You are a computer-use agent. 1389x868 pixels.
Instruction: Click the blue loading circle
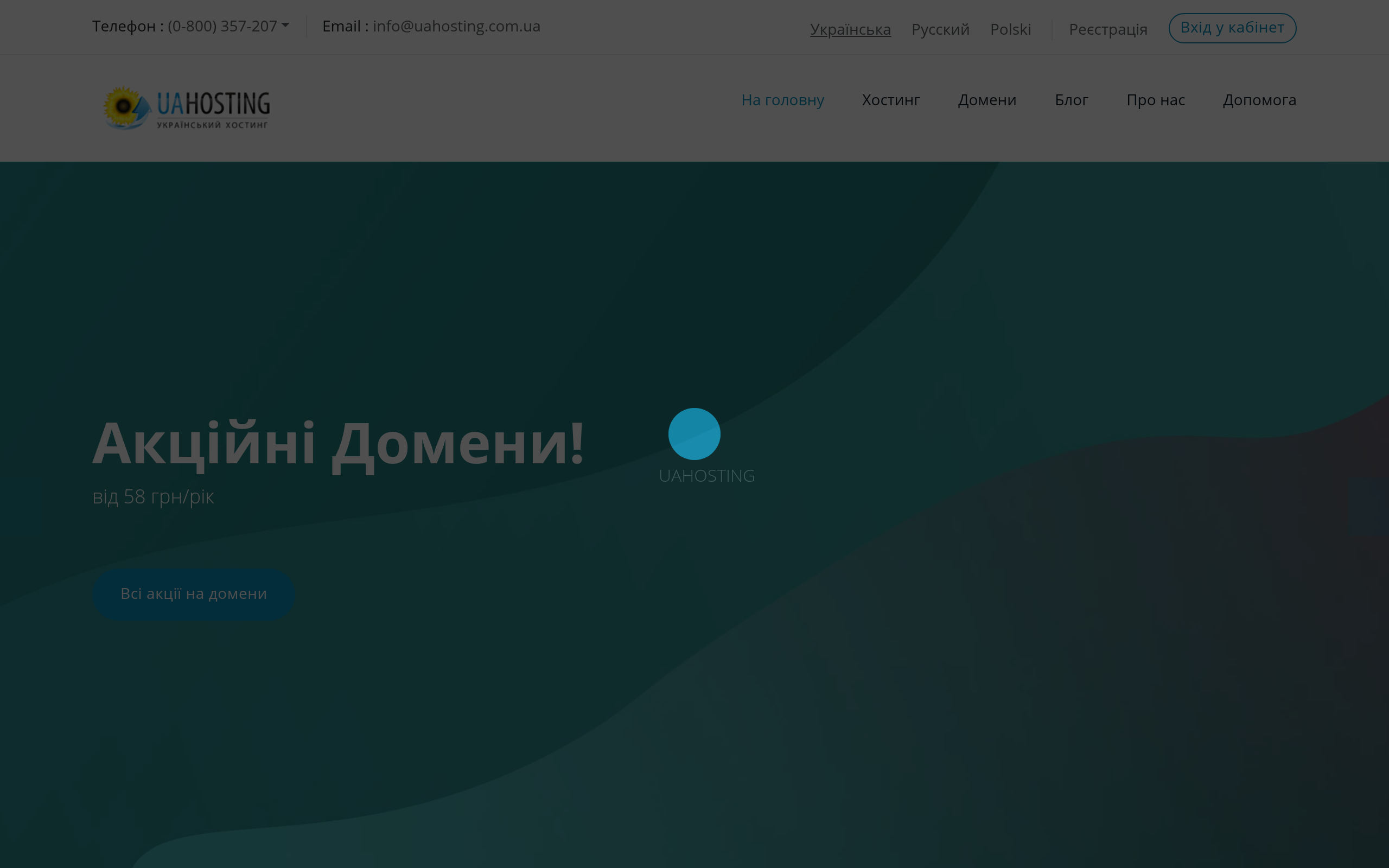click(x=694, y=434)
